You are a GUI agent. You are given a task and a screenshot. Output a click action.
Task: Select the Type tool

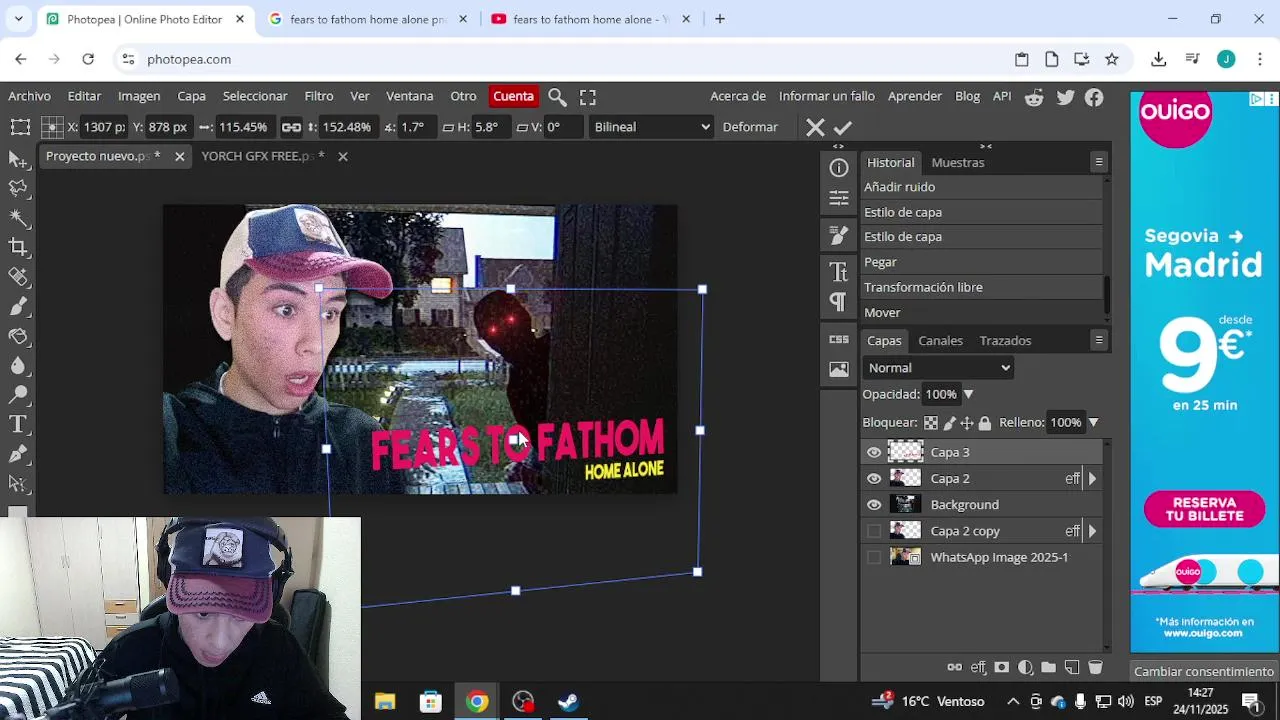point(17,424)
